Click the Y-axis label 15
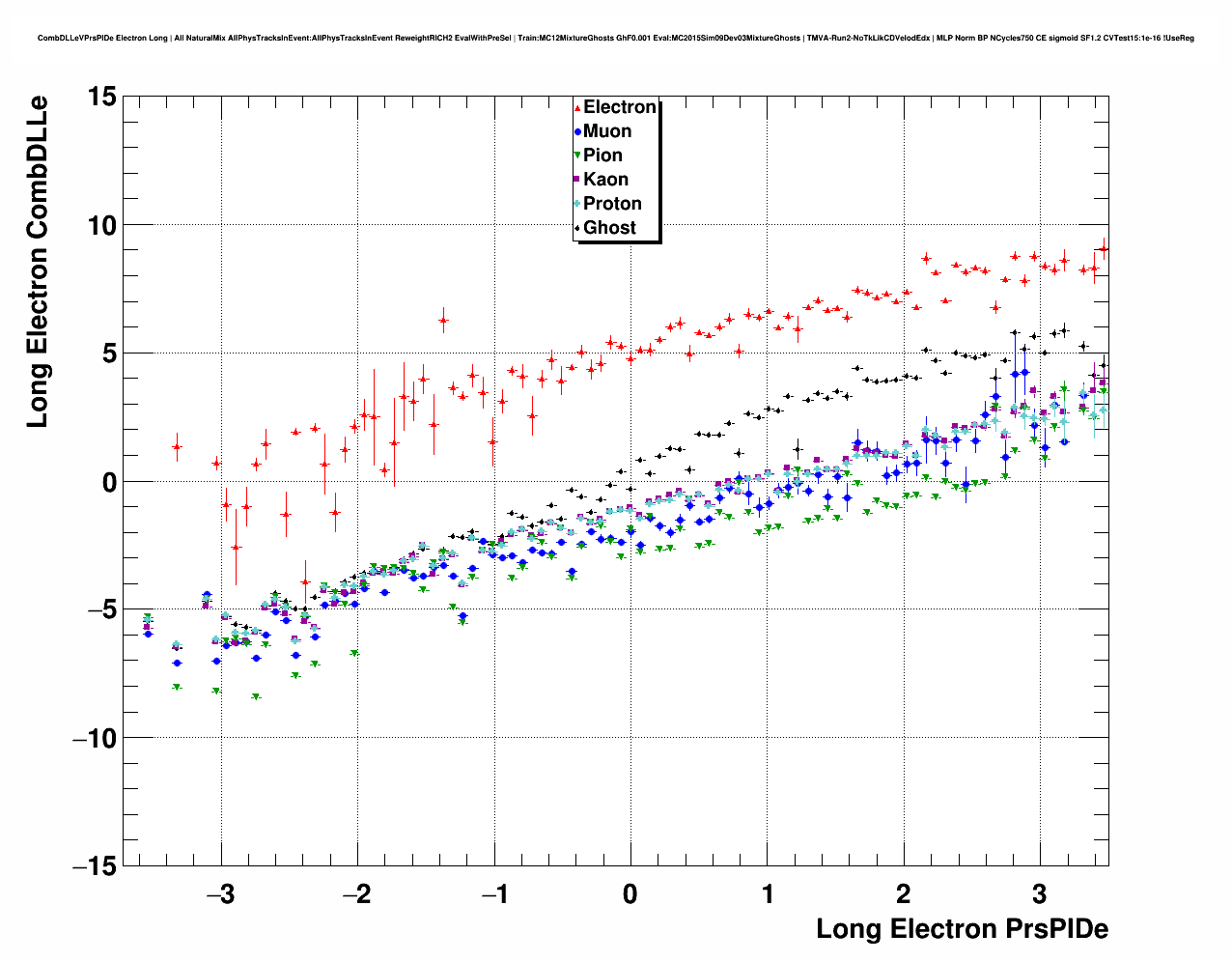The height and width of the screenshot is (962, 1232). [x=101, y=97]
